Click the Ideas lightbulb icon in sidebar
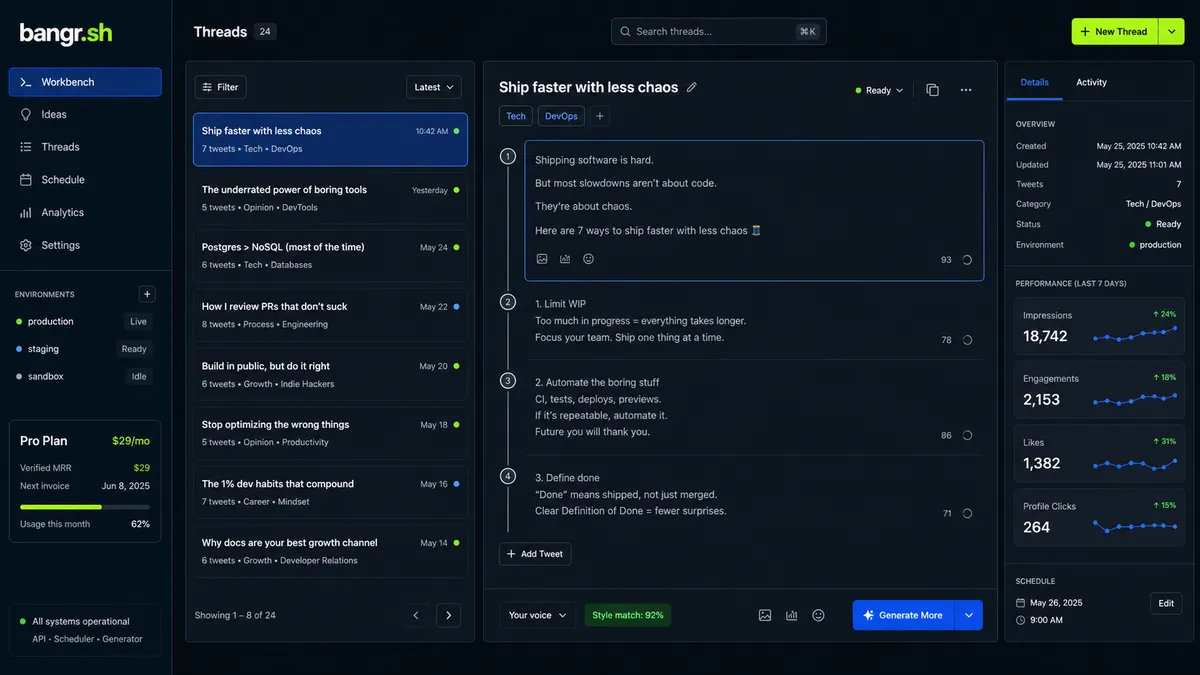Image resolution: width=1200 pixels, height=675 pixels. pyautogui.click(x=26, y=114)
